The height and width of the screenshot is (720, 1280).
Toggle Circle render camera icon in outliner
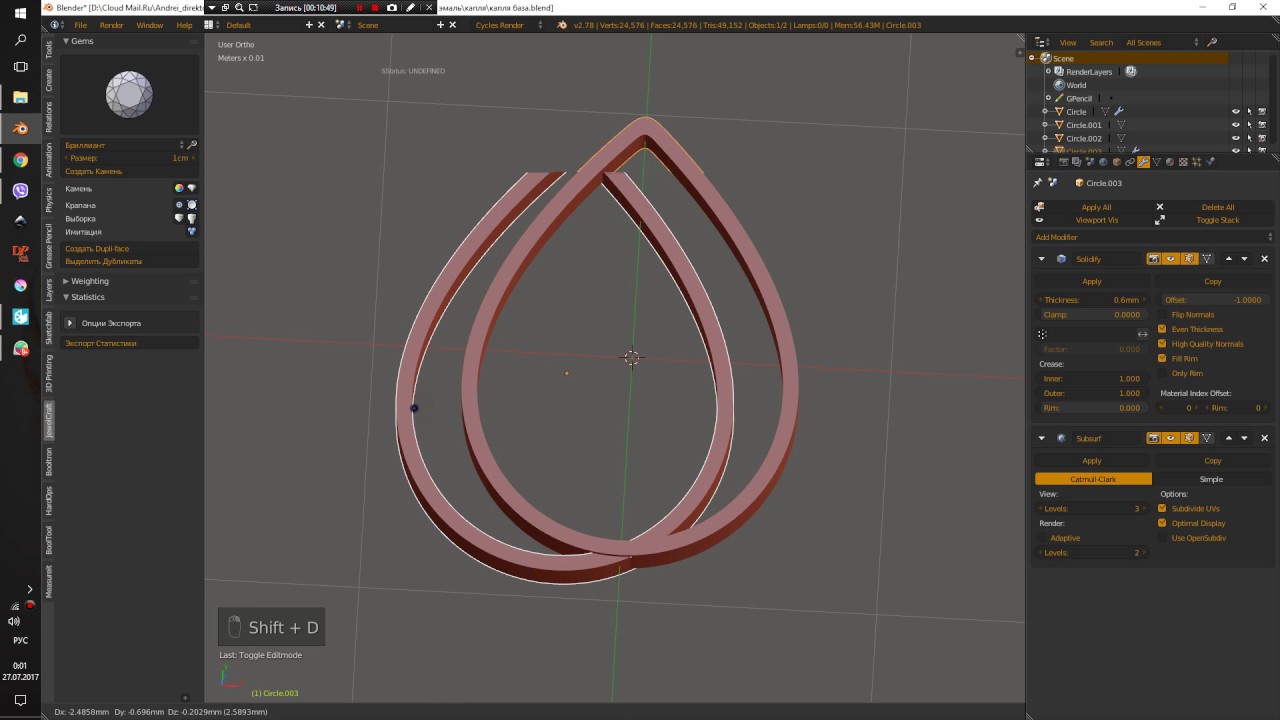(x=1262, y=112)
